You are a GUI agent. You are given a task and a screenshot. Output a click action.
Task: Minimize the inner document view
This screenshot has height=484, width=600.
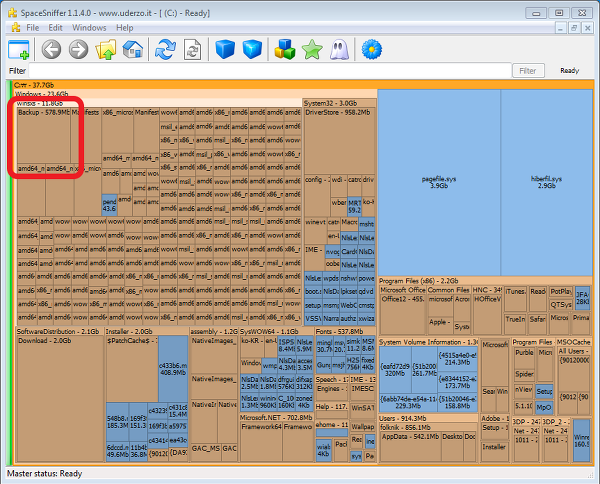[x=561, y=28]
